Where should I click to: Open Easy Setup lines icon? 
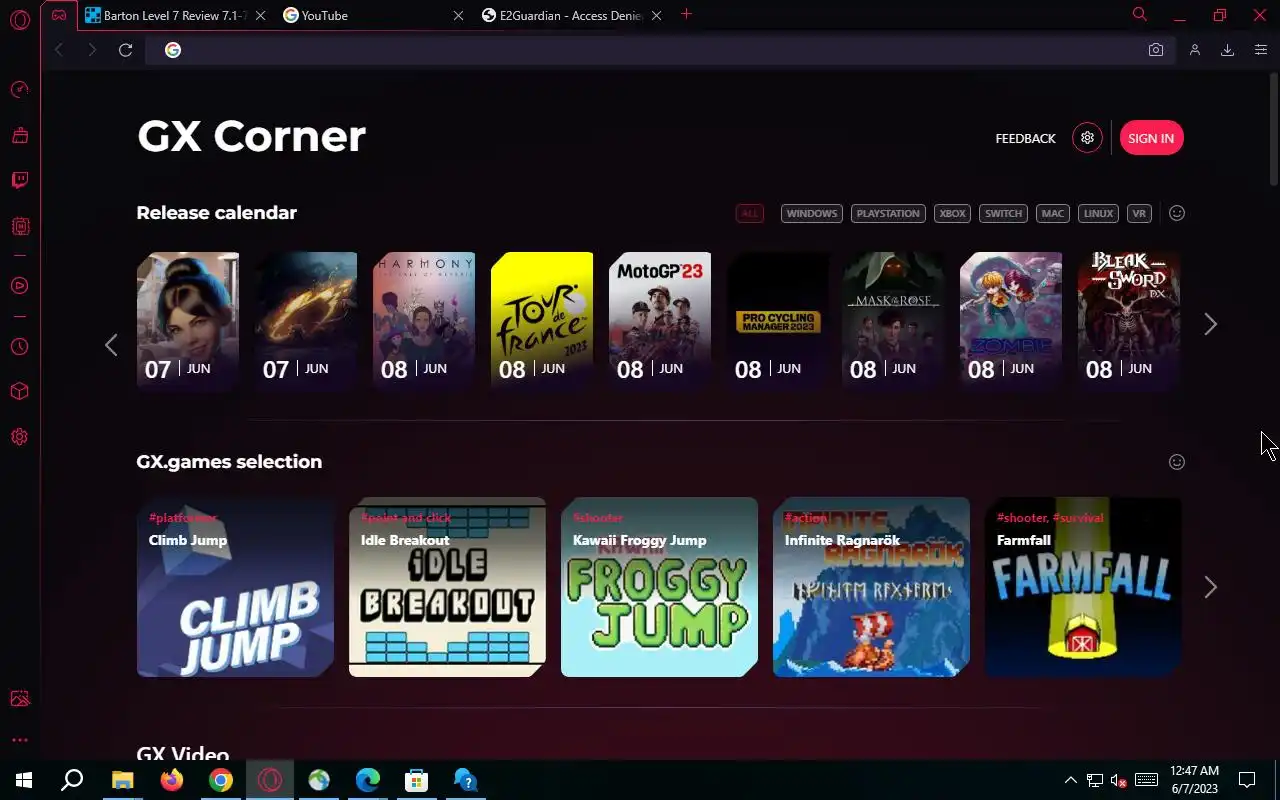click(x=1260, y=50)
